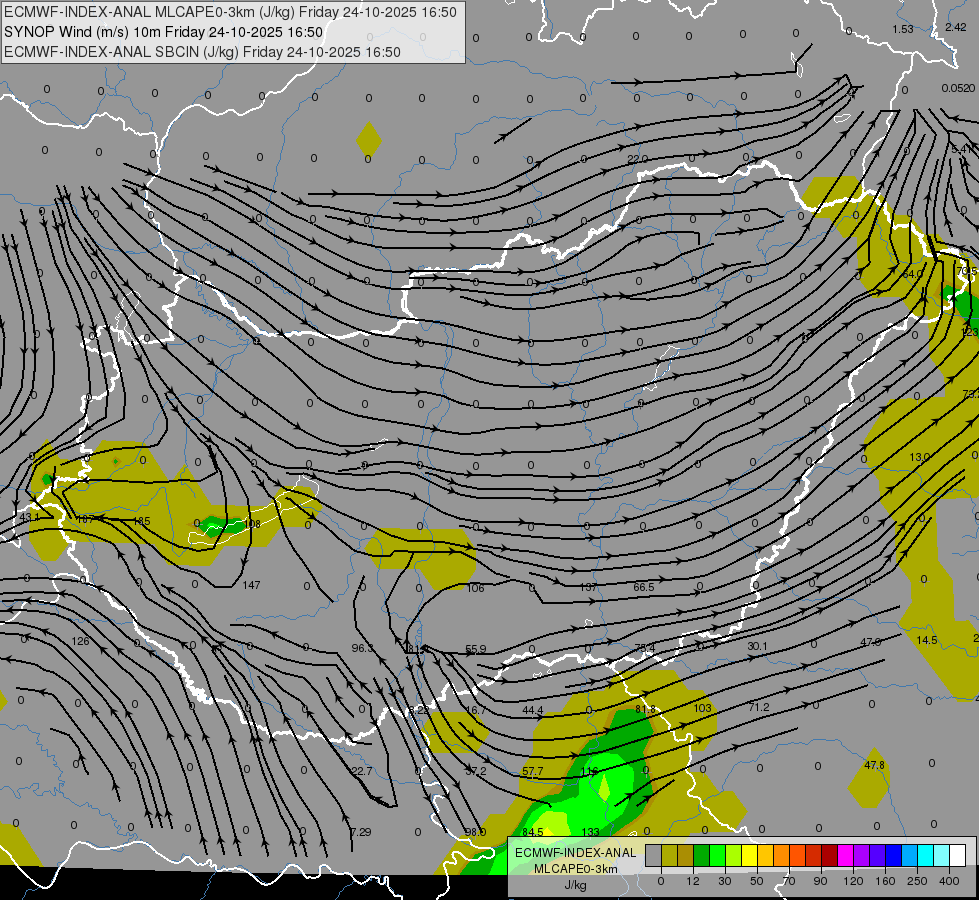The height and width of the screenshot is (900, 979).
Task: Click the map value 1.53
Action: coord(903,29)
